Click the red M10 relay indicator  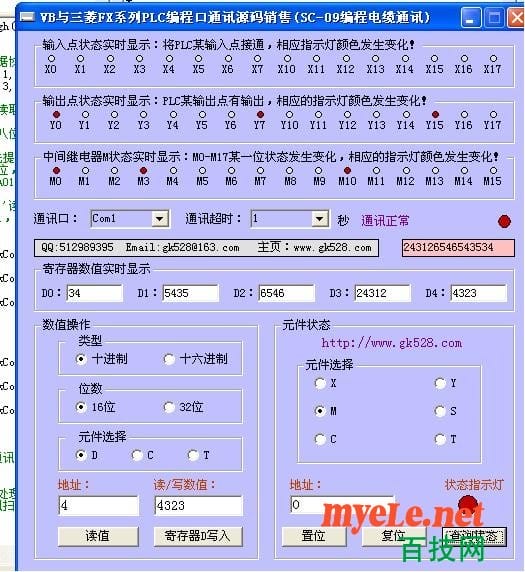click(347, 170)
